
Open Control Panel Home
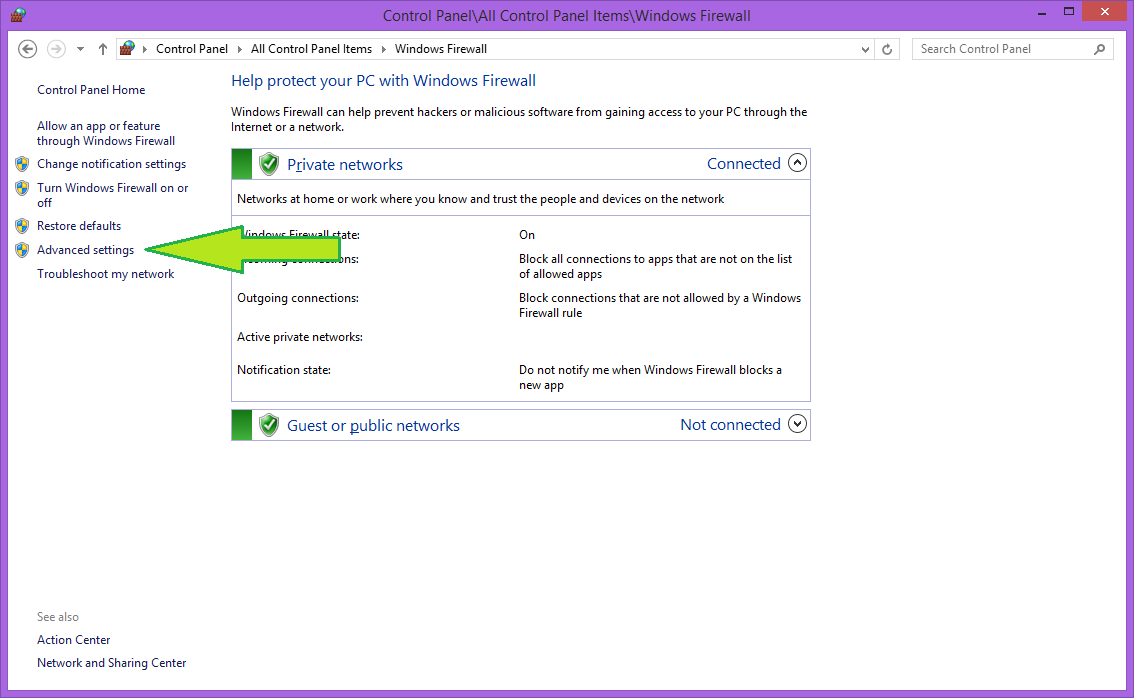point(91,90)
